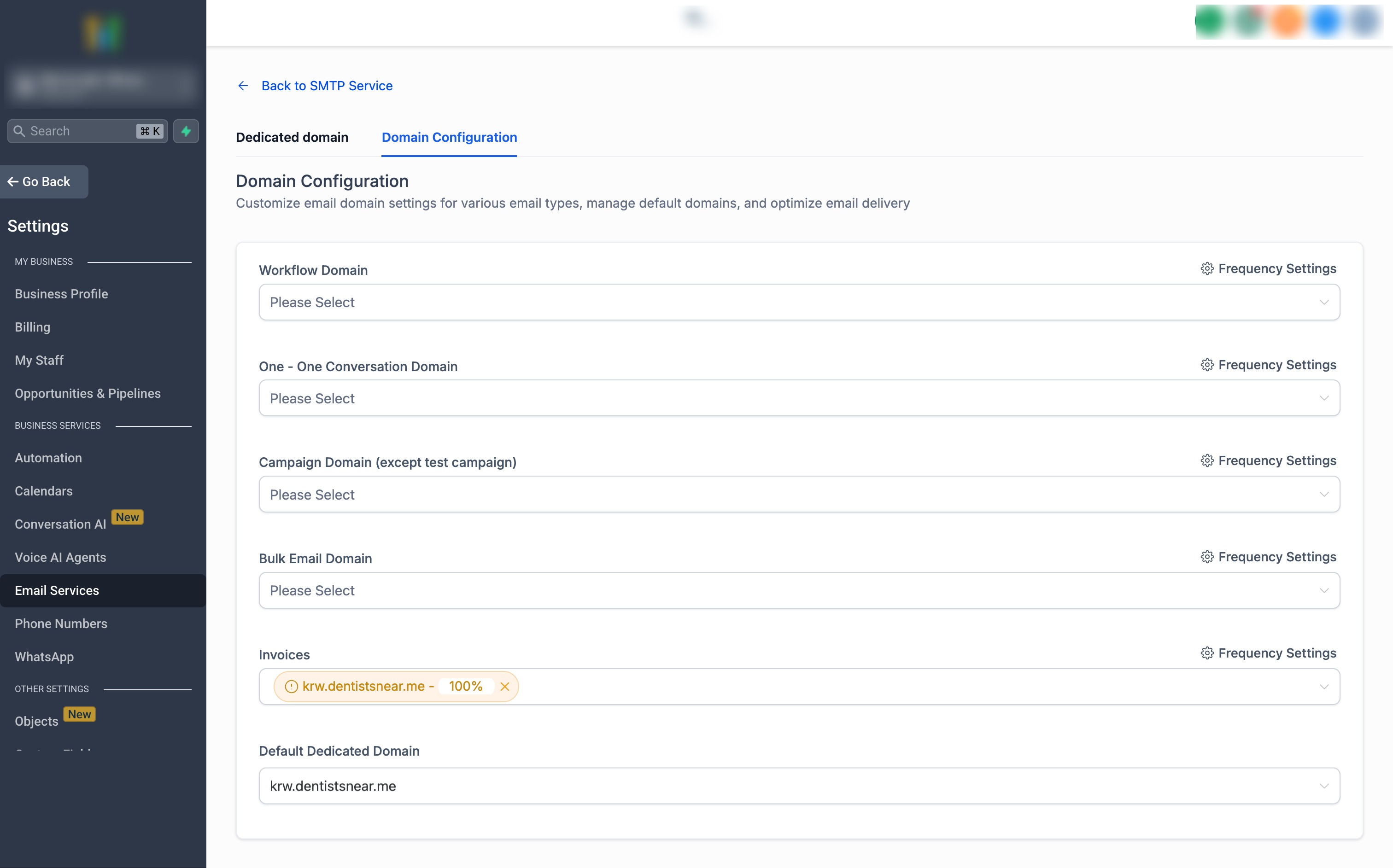Follow the Back to SMTP Service link

[327, 86]
